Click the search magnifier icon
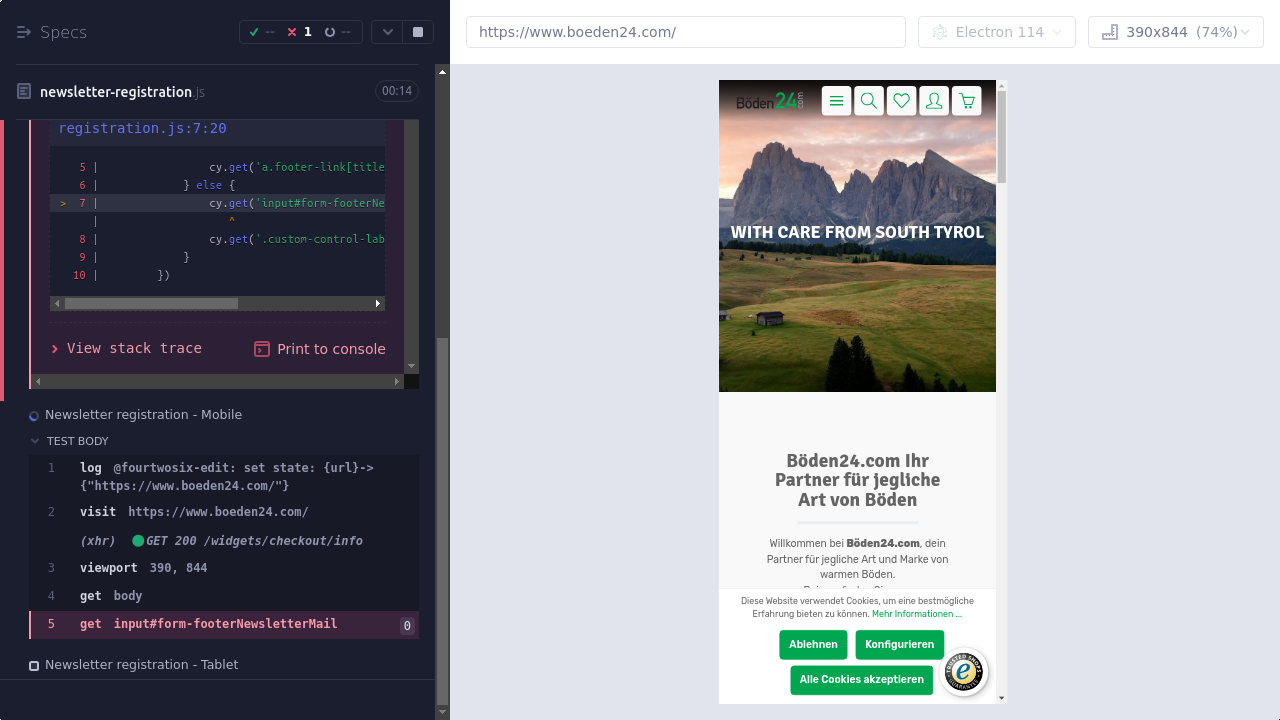 tap(869, 101)
